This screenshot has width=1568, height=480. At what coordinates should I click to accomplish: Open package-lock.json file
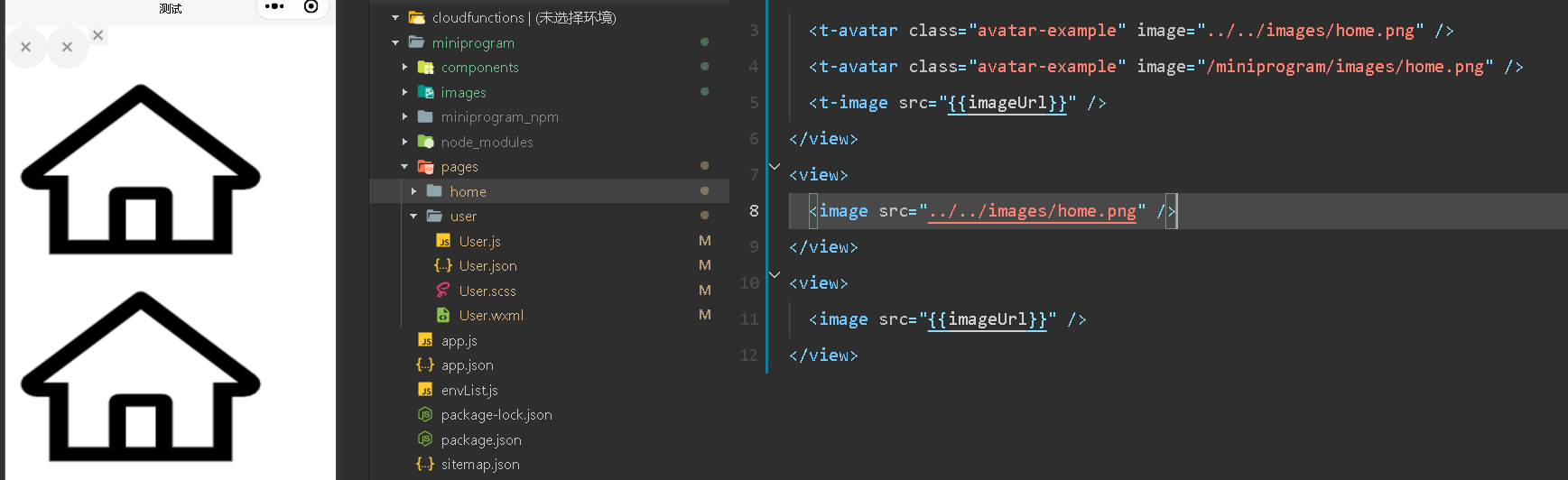[496, 414]
